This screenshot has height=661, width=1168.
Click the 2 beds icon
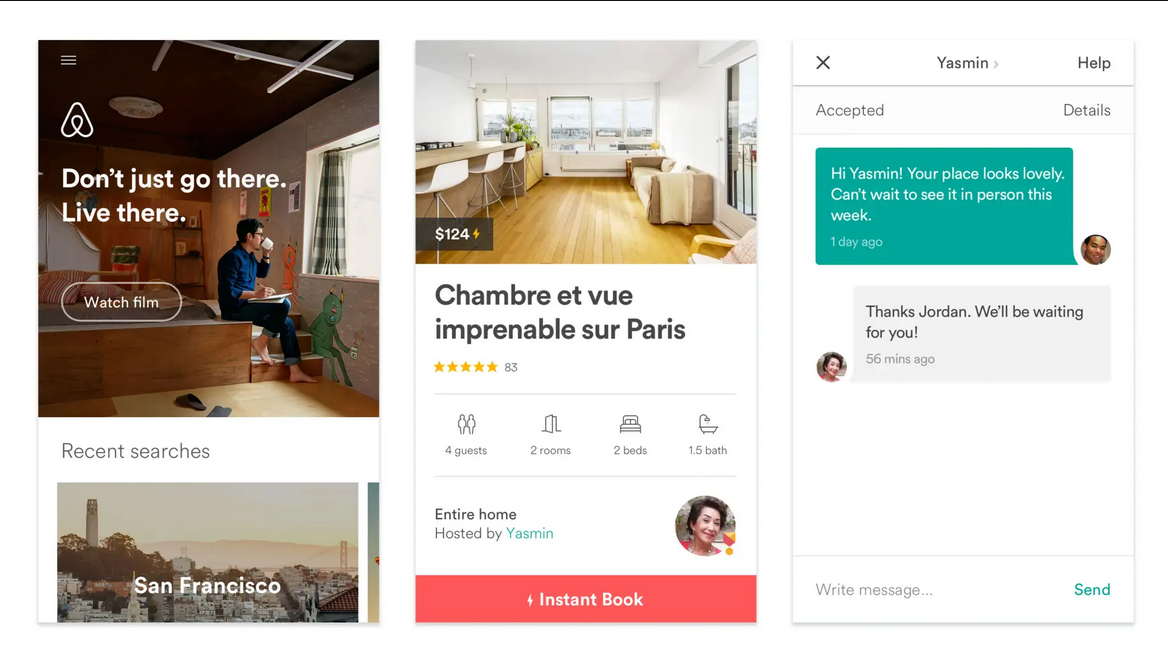[630, 424]
